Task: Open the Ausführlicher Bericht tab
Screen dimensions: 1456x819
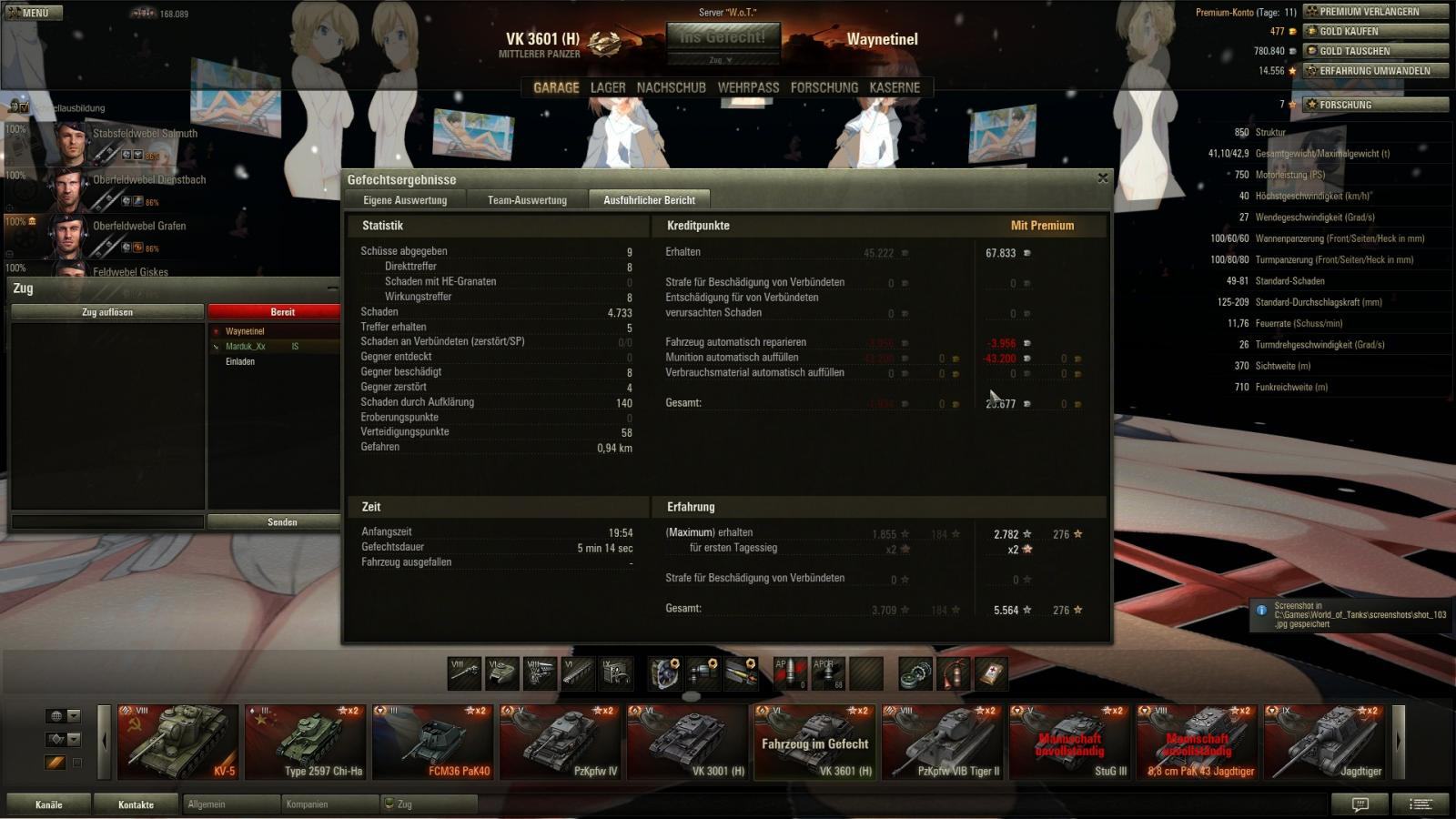Action: tap(650, 200)
